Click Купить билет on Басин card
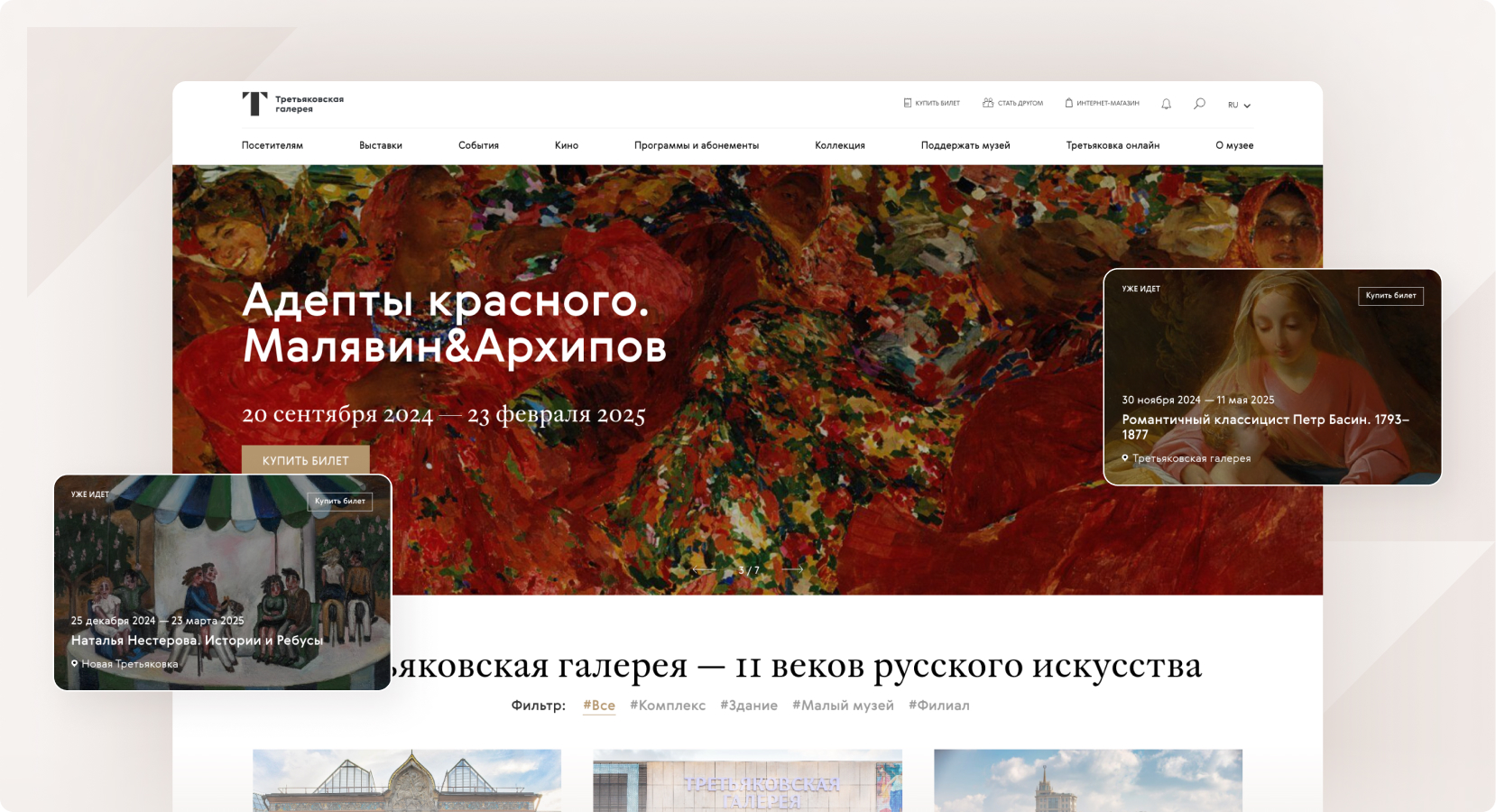Screen dimensions: 1496x812 coord(1390,295)
